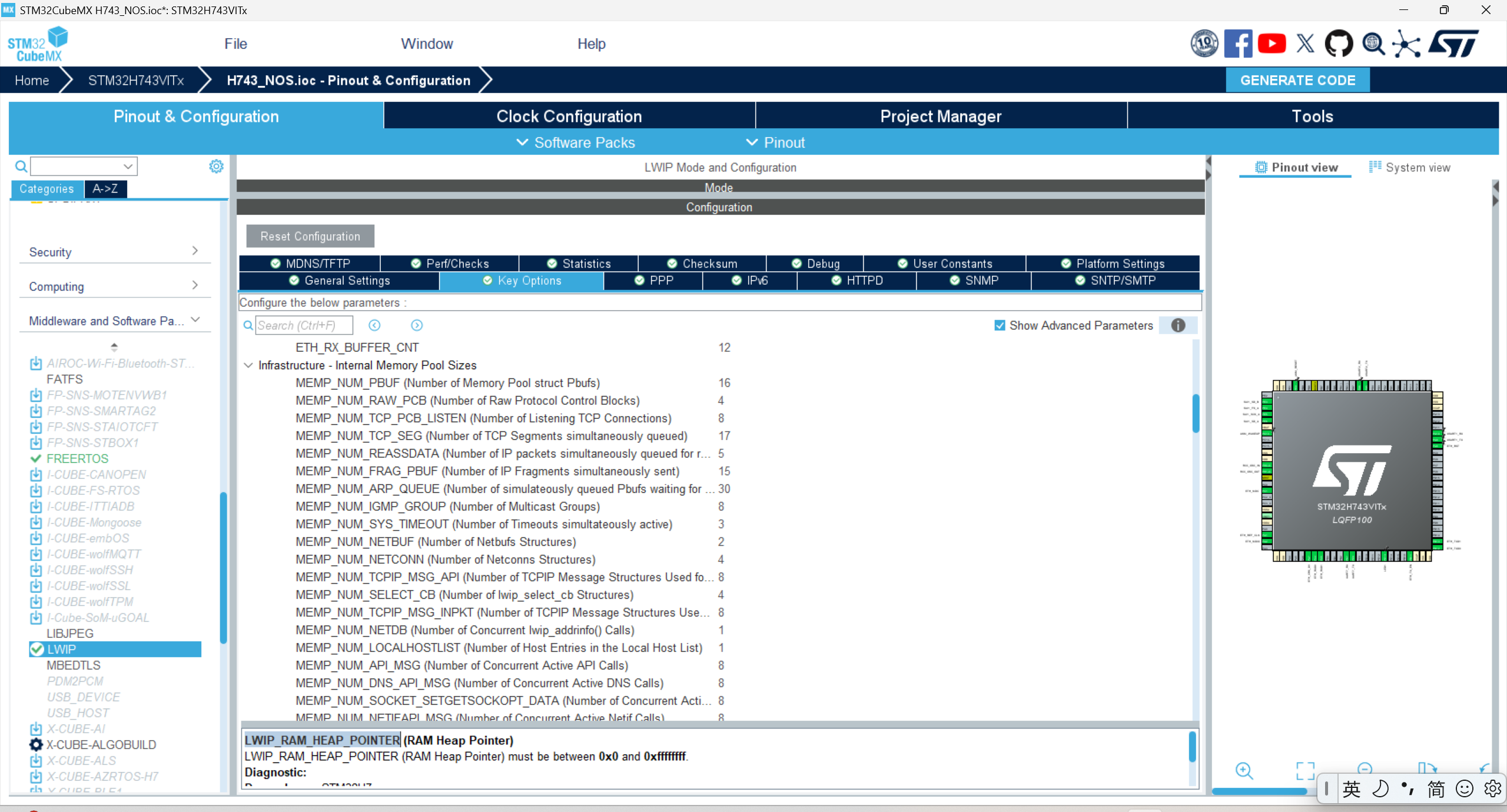
Task: Toggle IME half-moon width mode
Action: pyautogui.click(x=1380, y=788)
